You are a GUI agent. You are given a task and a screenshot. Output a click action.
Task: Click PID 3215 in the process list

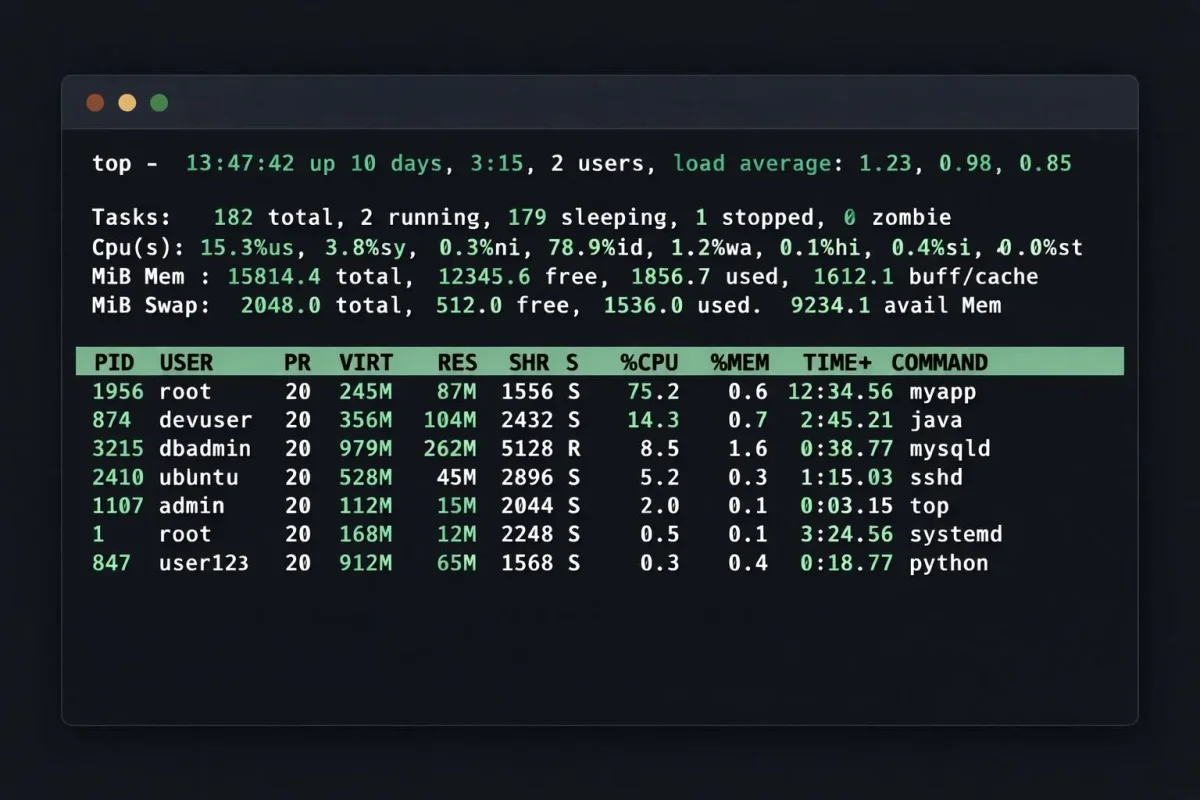118,449
